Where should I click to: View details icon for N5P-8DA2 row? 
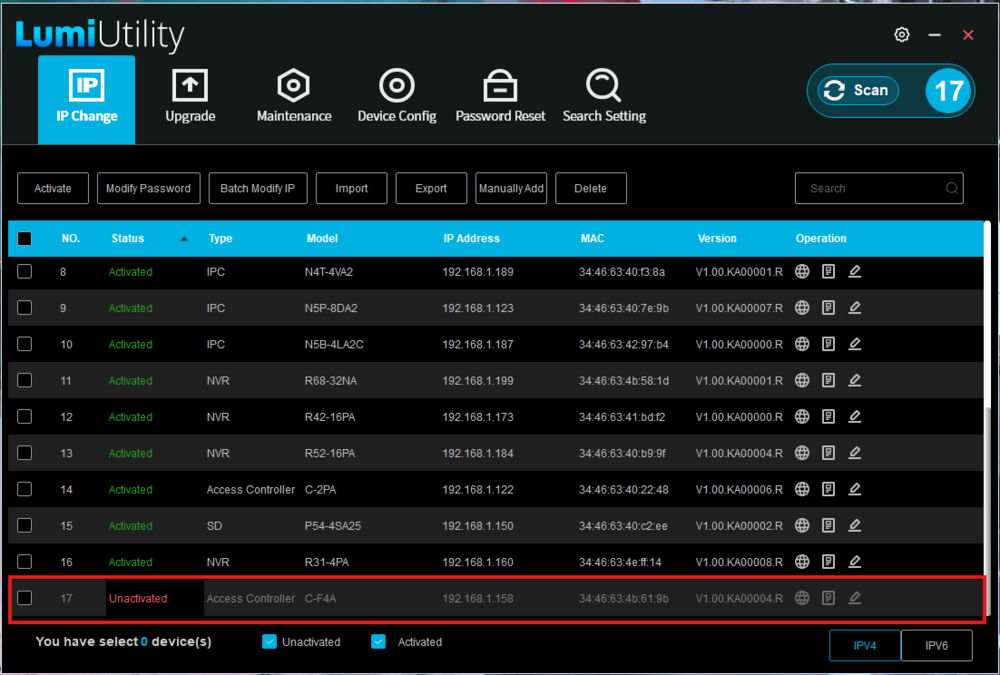tap(828, 308)
